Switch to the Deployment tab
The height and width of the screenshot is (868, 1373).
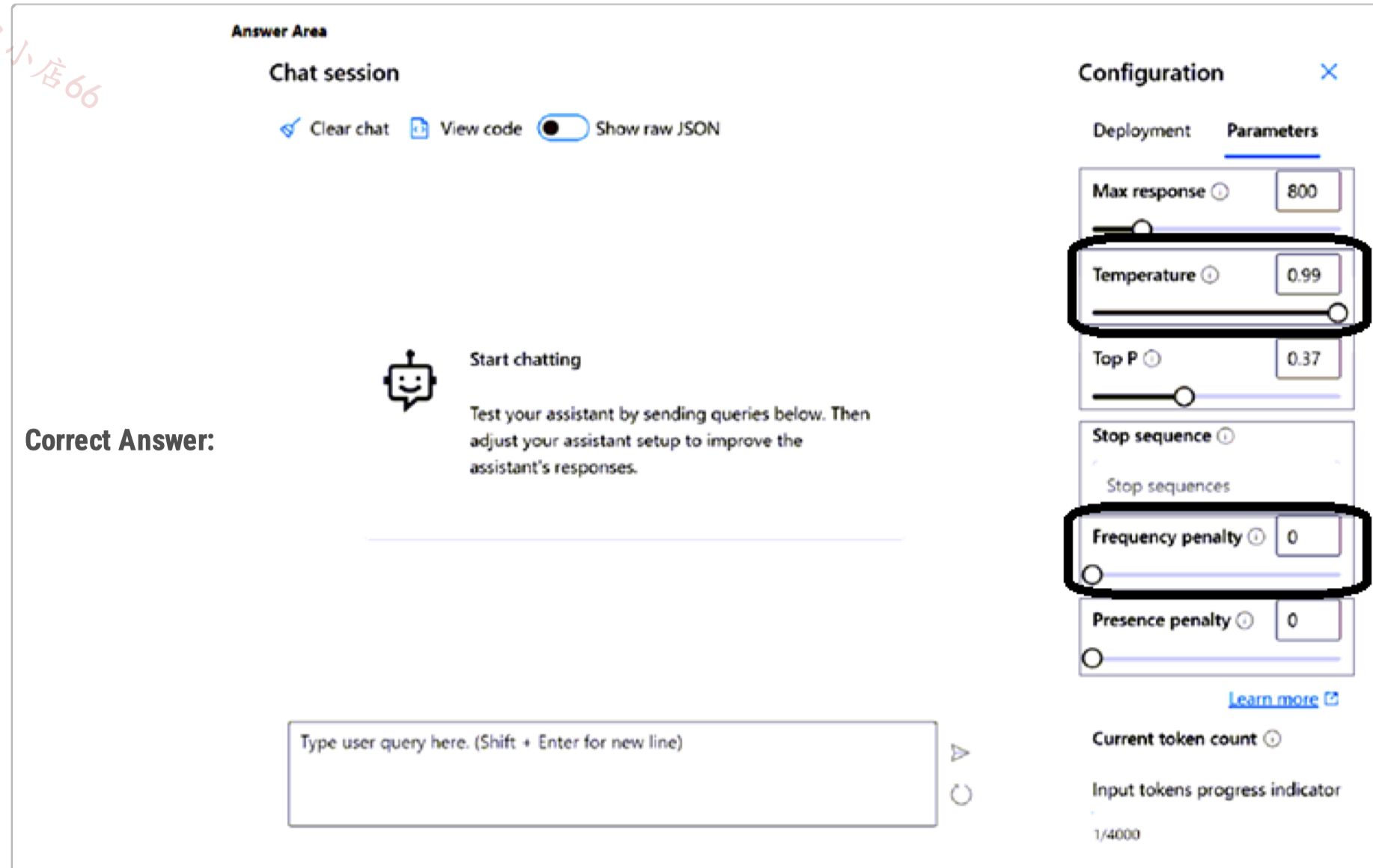pyautogui.click(x=1142, y=131)
